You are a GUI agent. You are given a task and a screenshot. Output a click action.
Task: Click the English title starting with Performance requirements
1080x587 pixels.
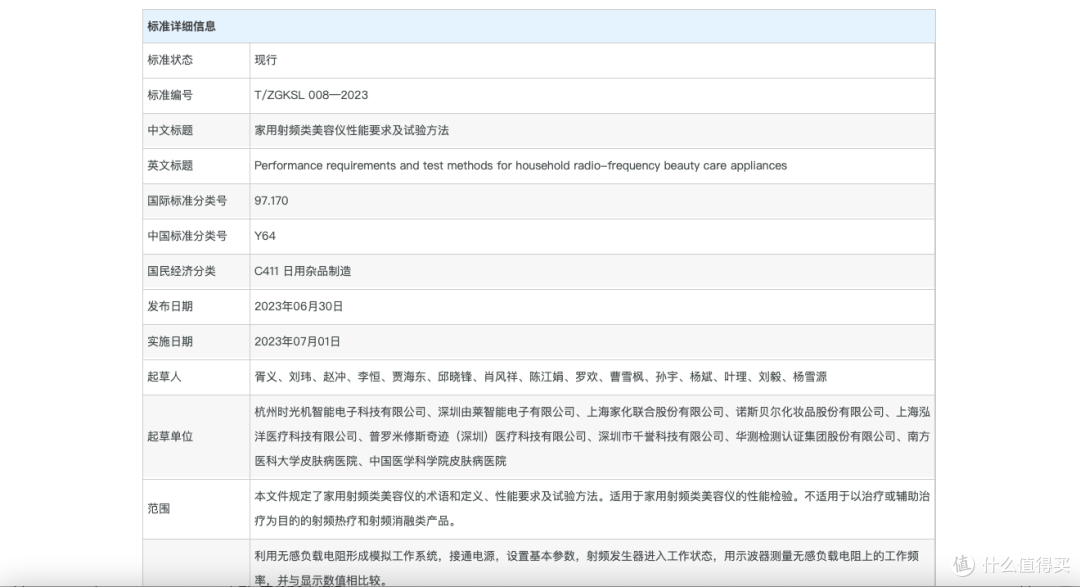click(x=521, y=166)
